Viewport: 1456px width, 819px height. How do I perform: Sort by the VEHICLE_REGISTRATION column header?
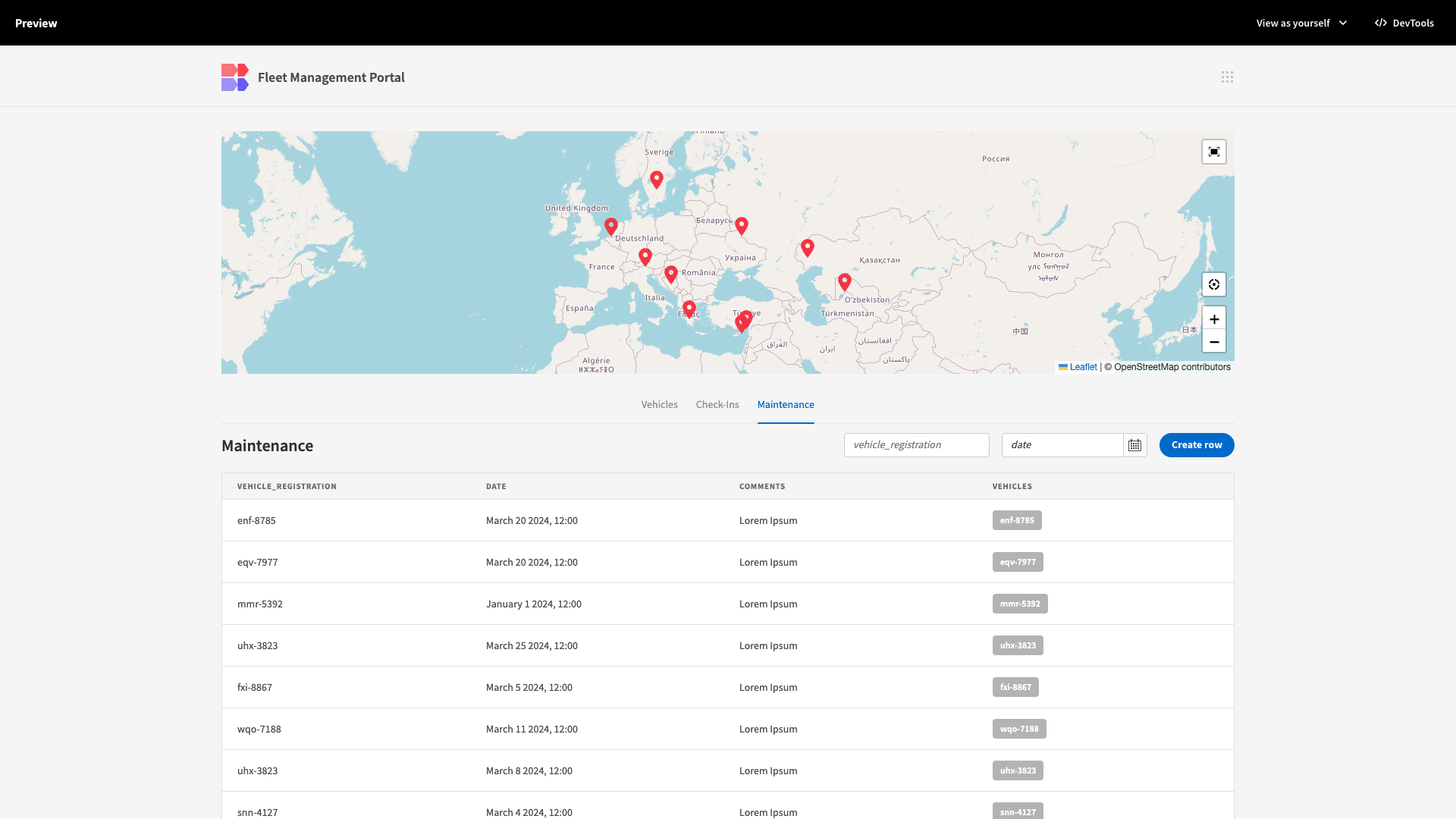287,486
